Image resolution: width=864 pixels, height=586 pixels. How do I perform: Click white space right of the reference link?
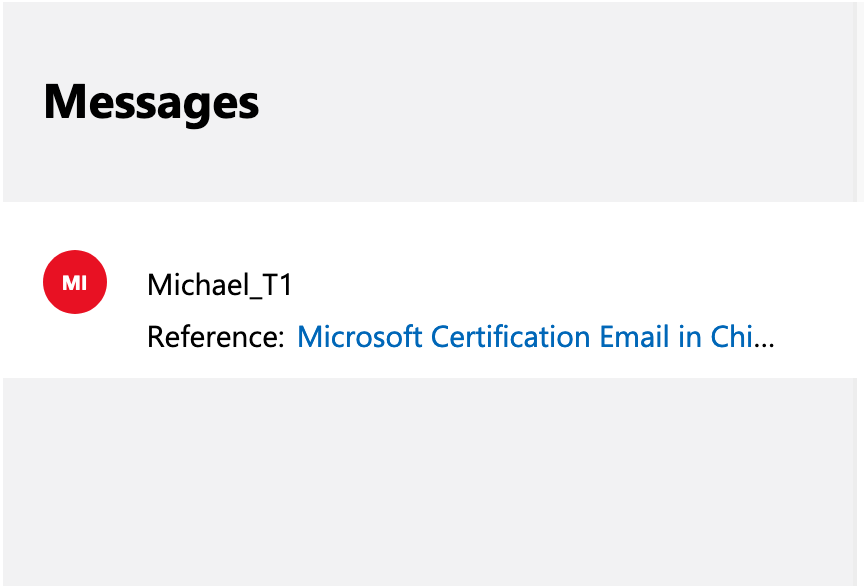(x=816, y=337)
